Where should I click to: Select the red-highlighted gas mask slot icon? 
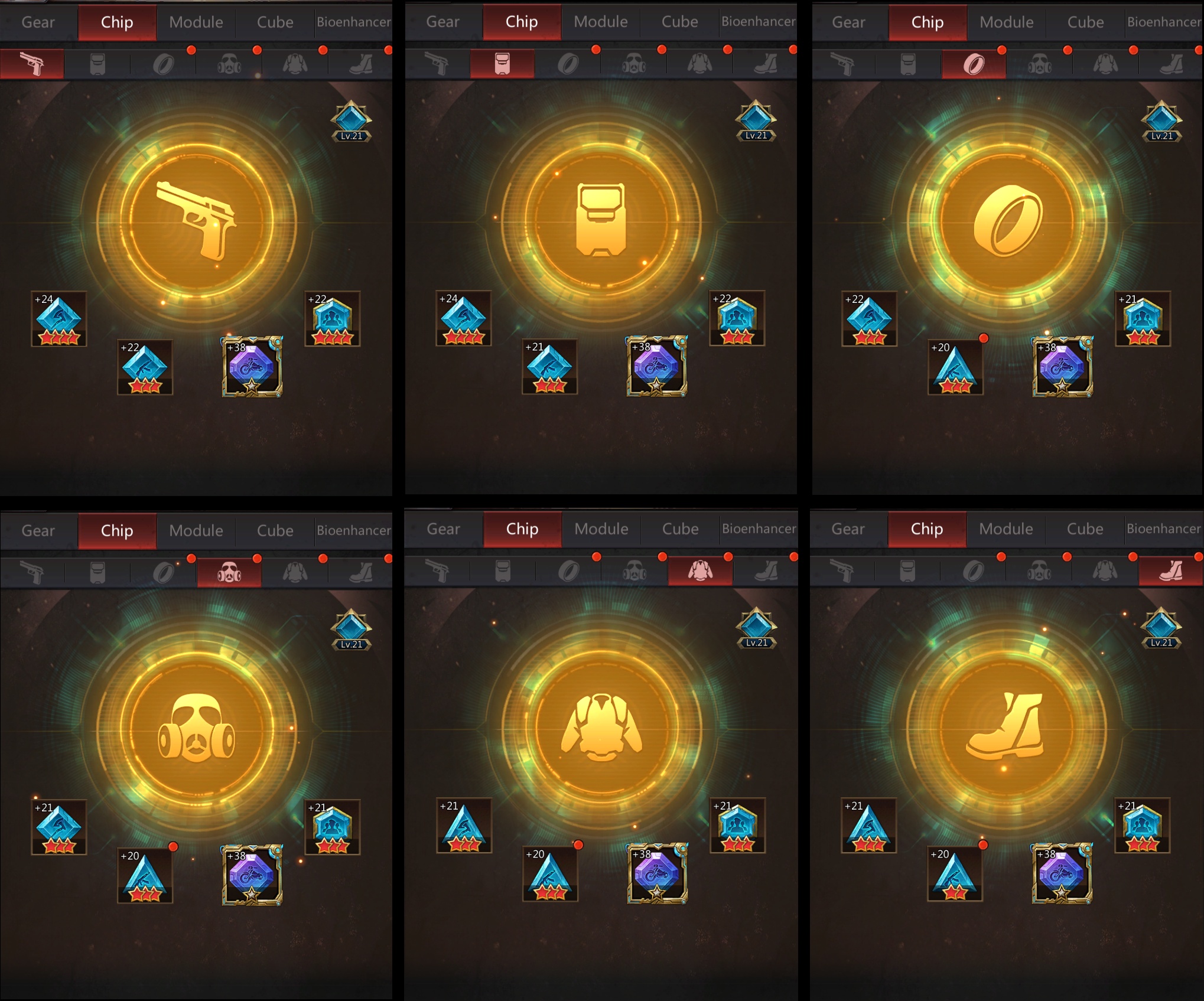[x=229, y=572]
